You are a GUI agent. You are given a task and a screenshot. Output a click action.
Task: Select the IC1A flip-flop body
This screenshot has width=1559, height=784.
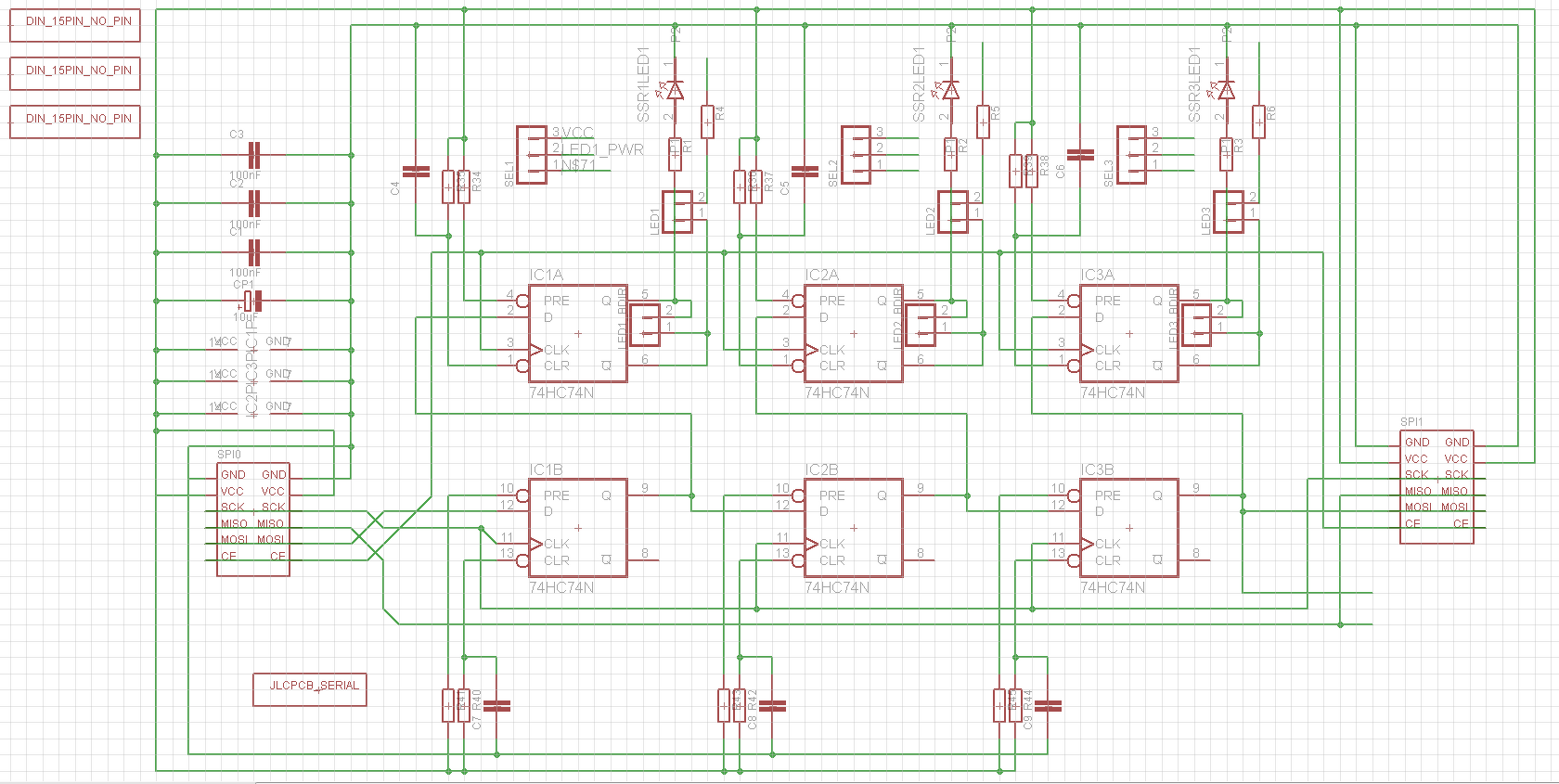pyautogui.click(x=577, y=333)
